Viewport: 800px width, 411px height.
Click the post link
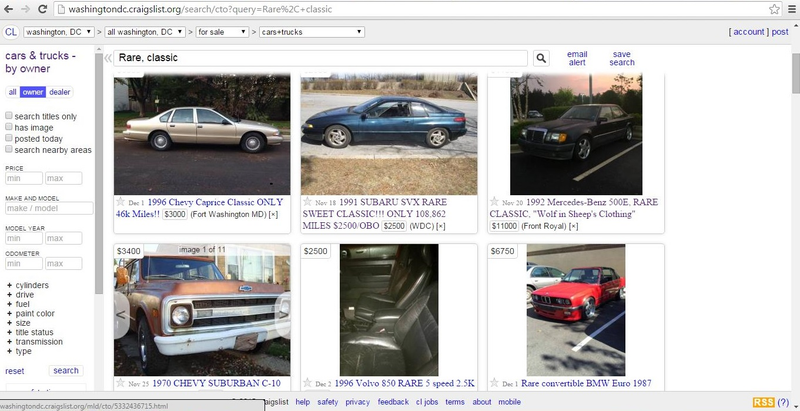pyautogui.click(x=780, y=32)
